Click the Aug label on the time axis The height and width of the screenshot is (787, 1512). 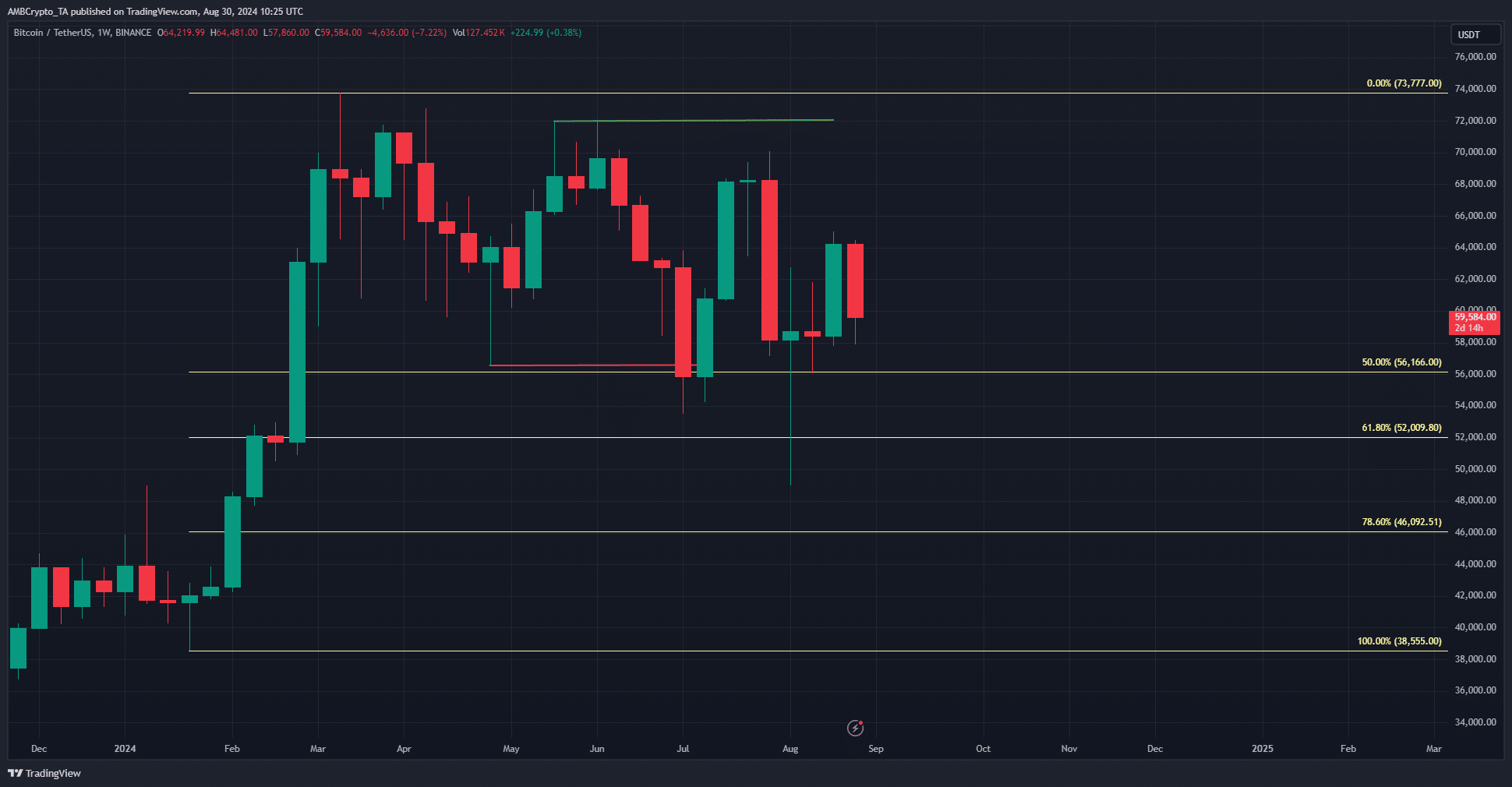pos(790,749)
